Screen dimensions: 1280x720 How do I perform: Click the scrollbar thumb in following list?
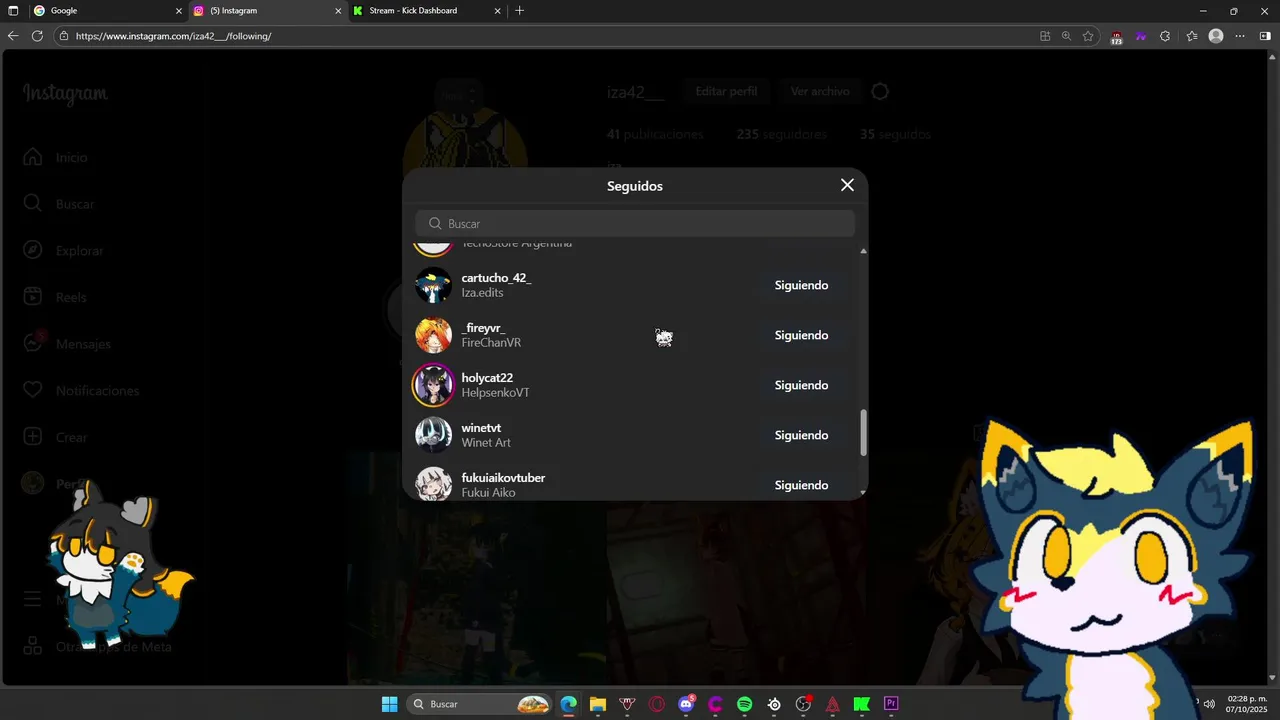point(864,432)
